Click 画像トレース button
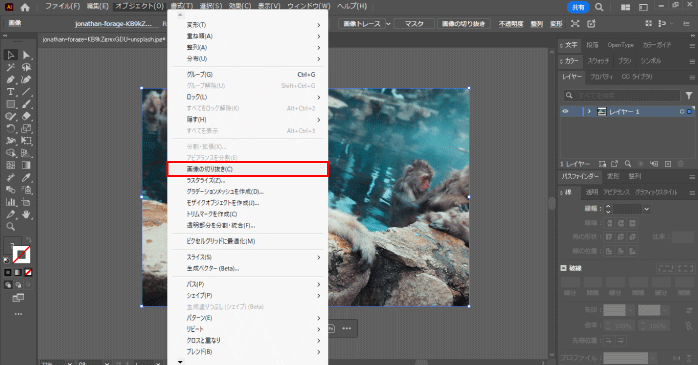Screen dimensions: 698x365 362,24
